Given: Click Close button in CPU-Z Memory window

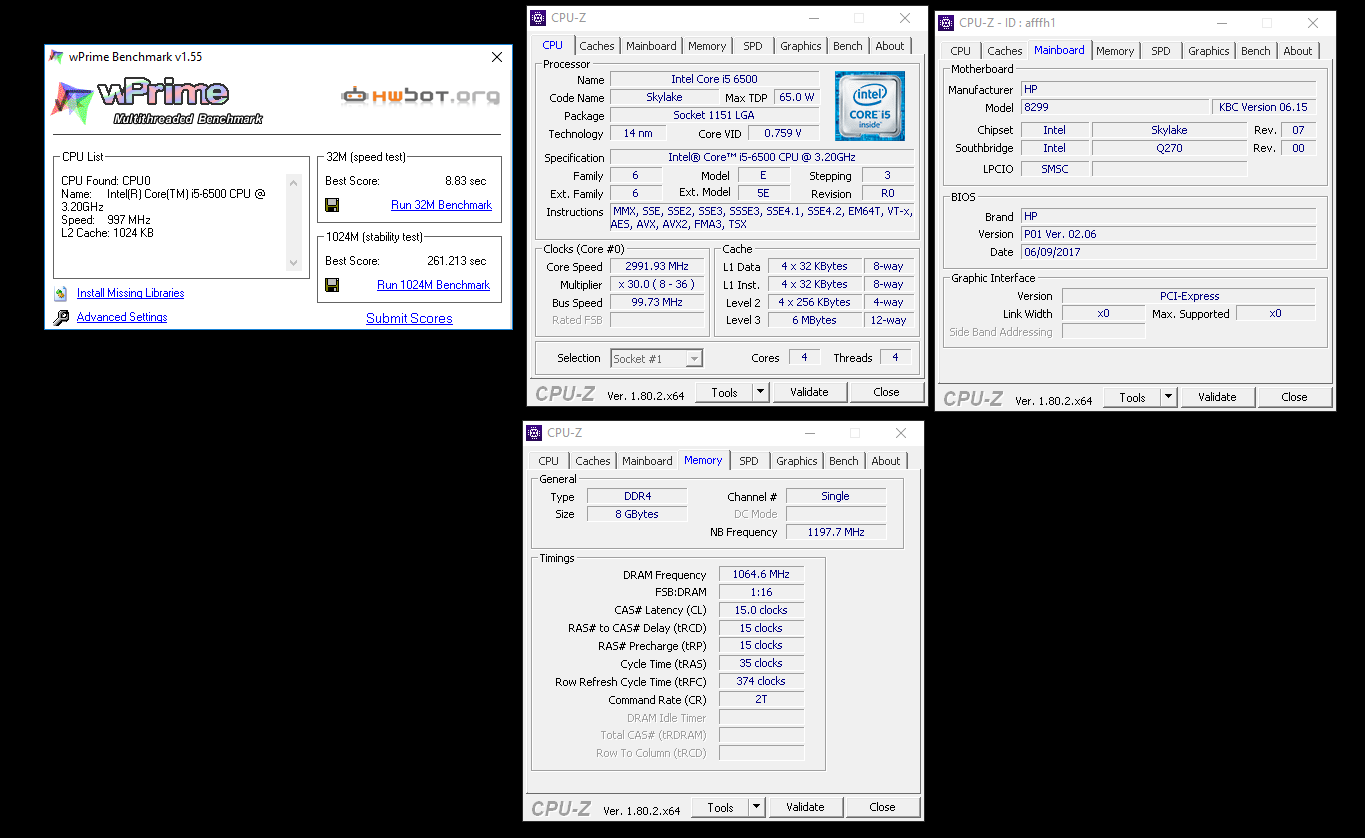Looking at the screenshot, I should pyautogui.click(x=882, y=807).
